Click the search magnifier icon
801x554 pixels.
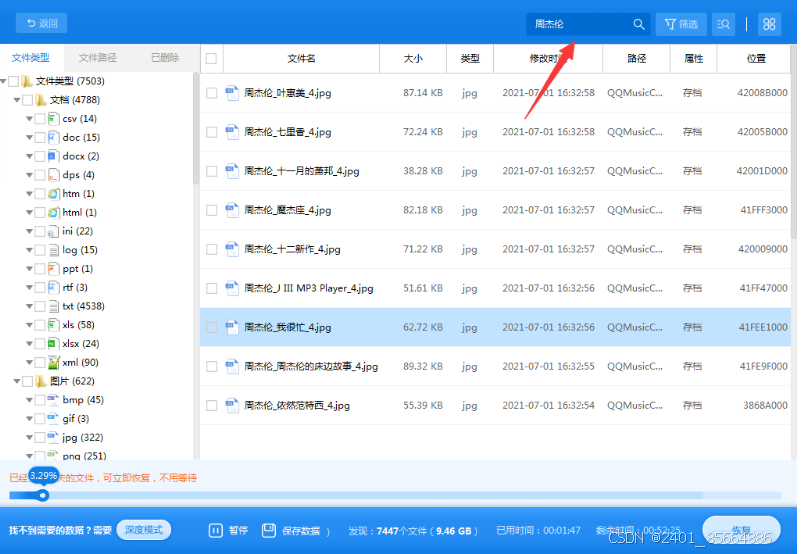click(639, 24)
